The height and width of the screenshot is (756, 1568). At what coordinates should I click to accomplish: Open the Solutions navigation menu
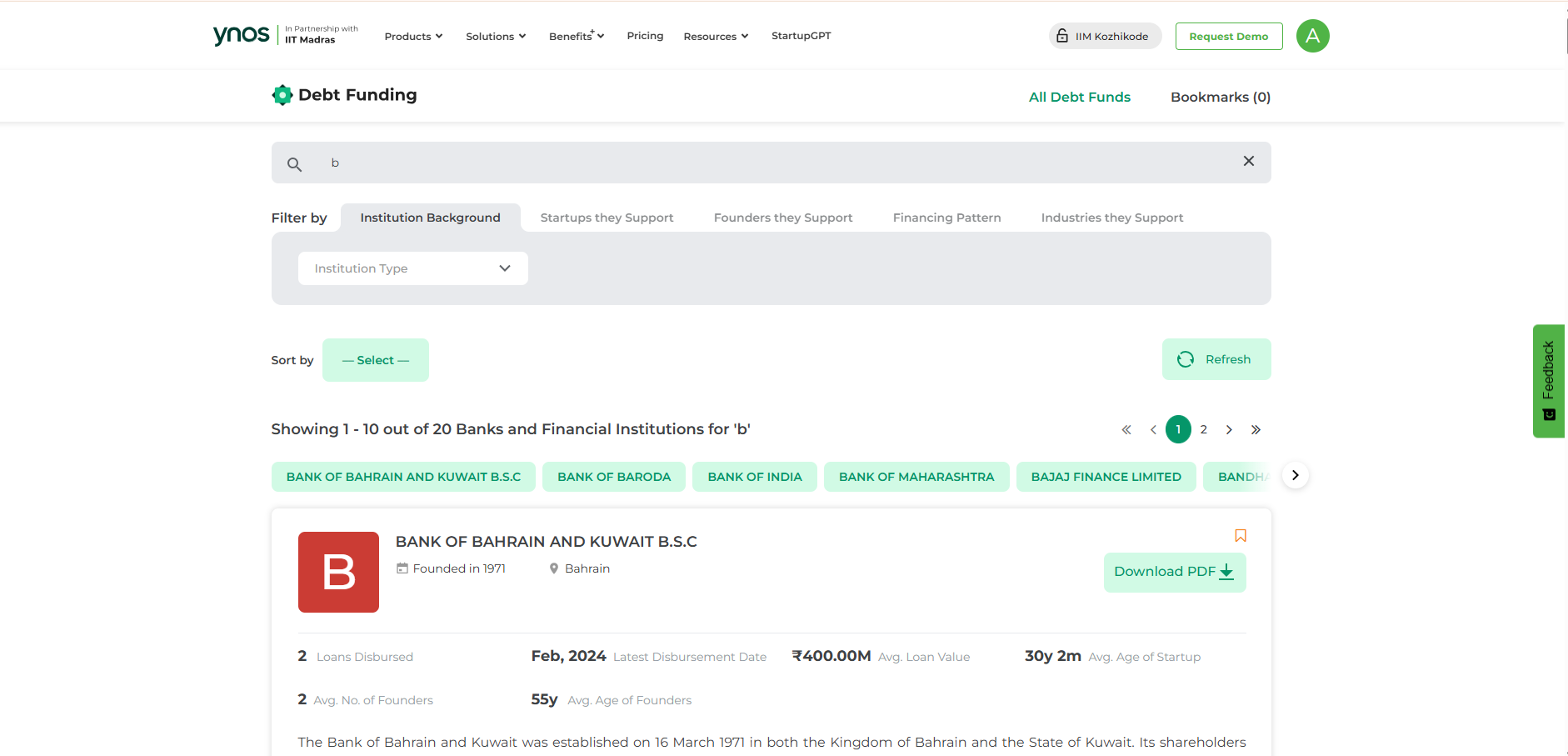[x=496, y=37]
